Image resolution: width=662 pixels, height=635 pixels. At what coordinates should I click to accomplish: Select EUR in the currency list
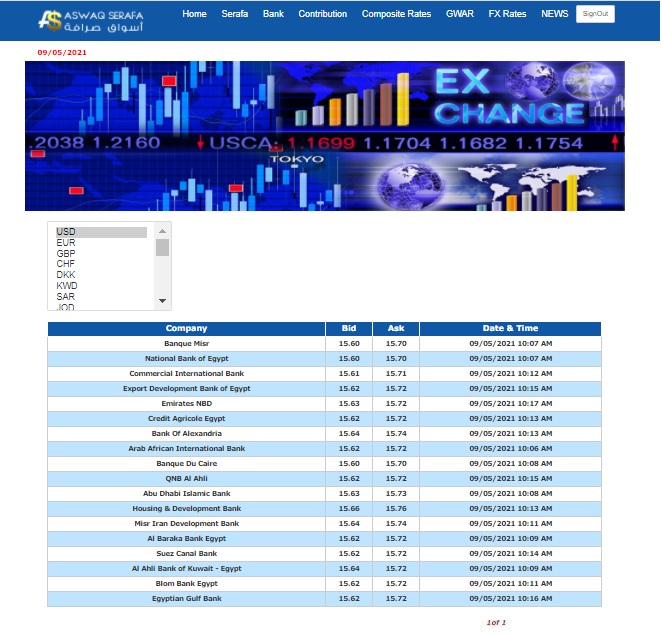click(x=101, y=243)
